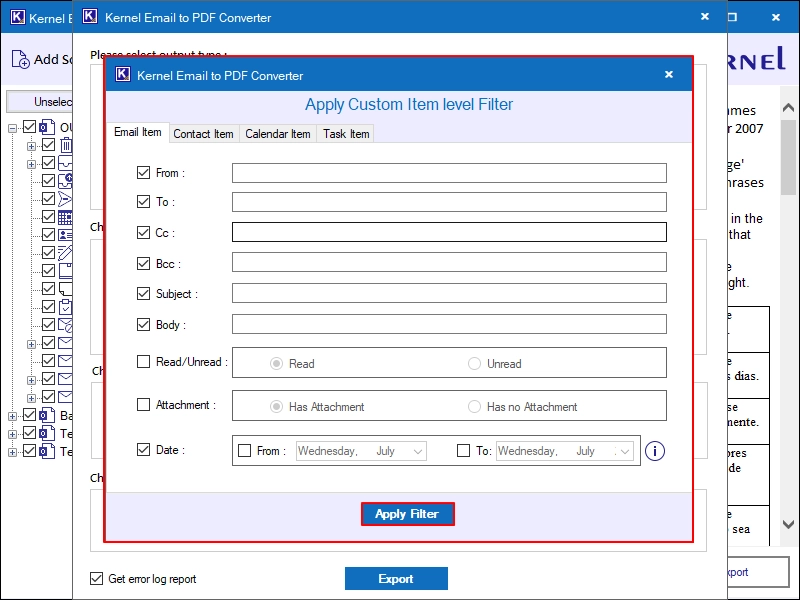The width and height of the screenshot is (800, 600).
Task: Expand the 'Ba' file node in the tree
Action: (13, 416)
